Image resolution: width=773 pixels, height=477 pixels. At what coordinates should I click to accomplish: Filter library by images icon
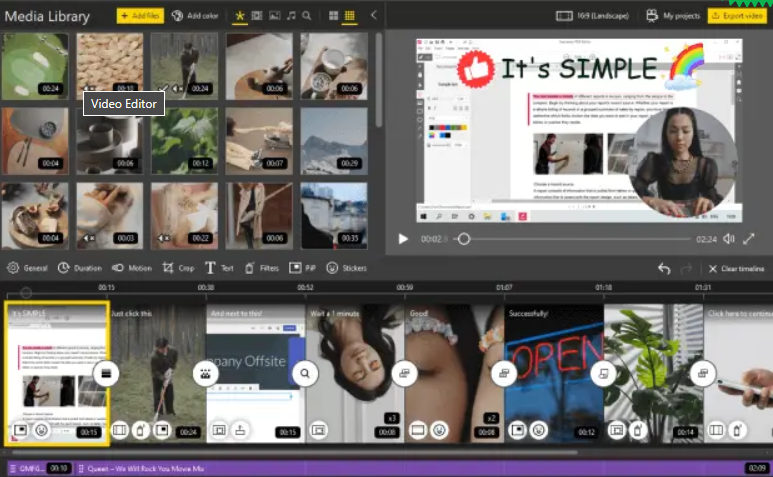point(274,16)
